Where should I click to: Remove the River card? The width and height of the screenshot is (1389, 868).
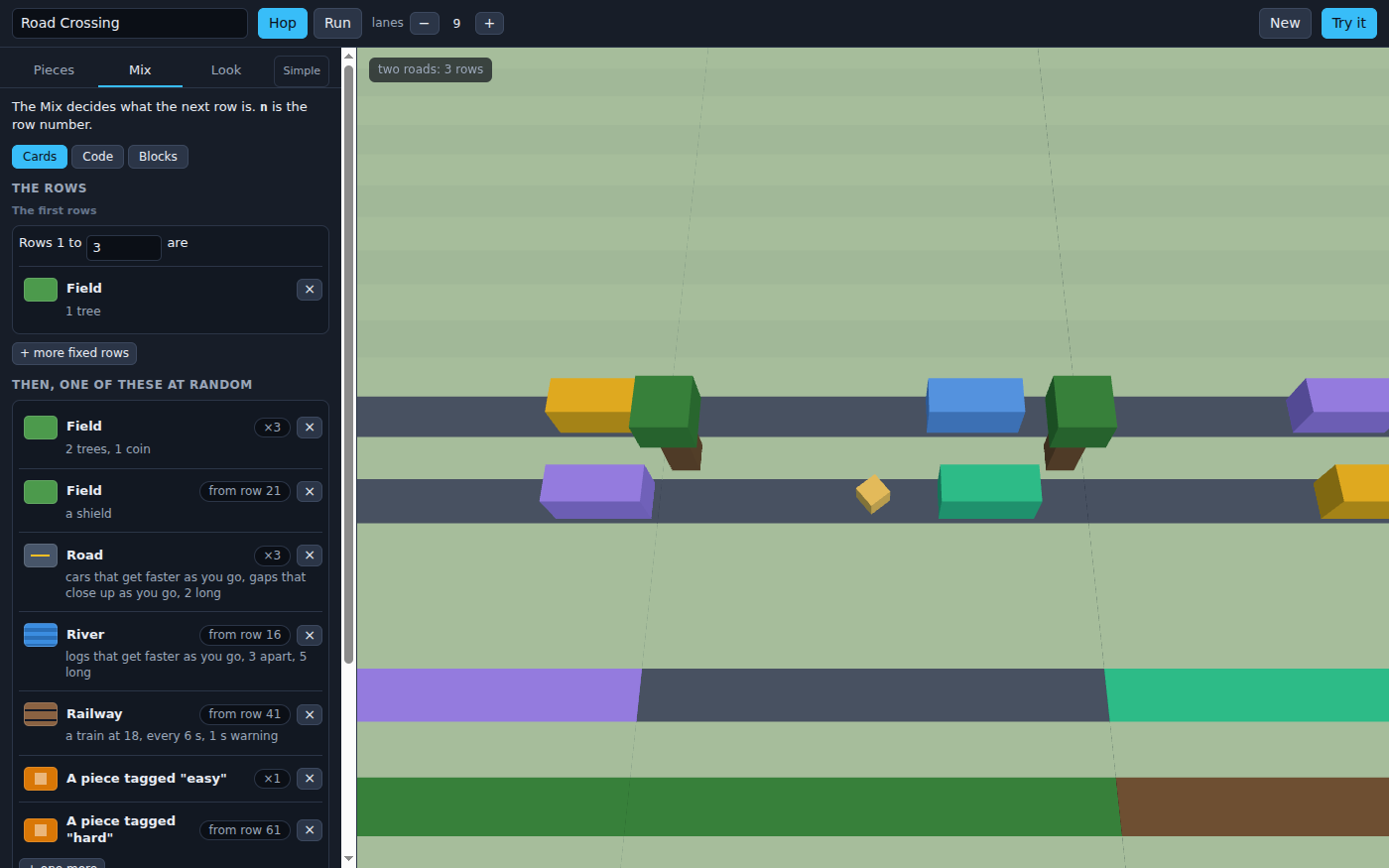(x=310, y=635)
